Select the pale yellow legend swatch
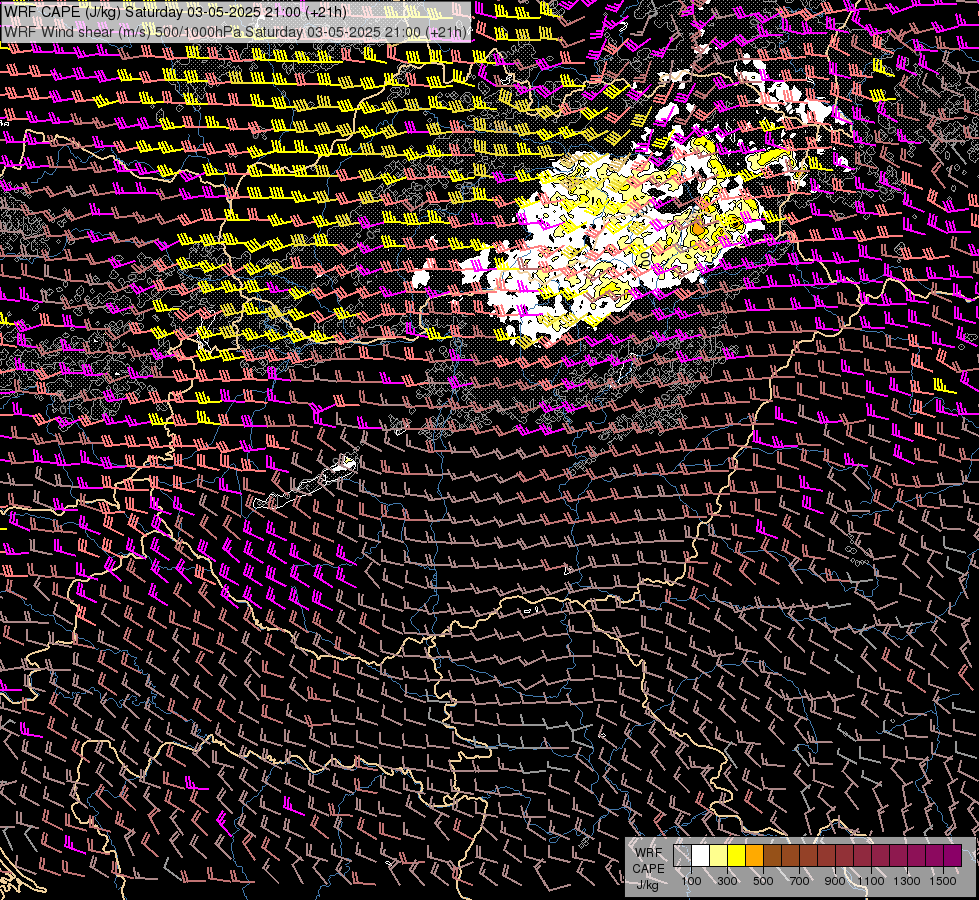 point(719,855)
